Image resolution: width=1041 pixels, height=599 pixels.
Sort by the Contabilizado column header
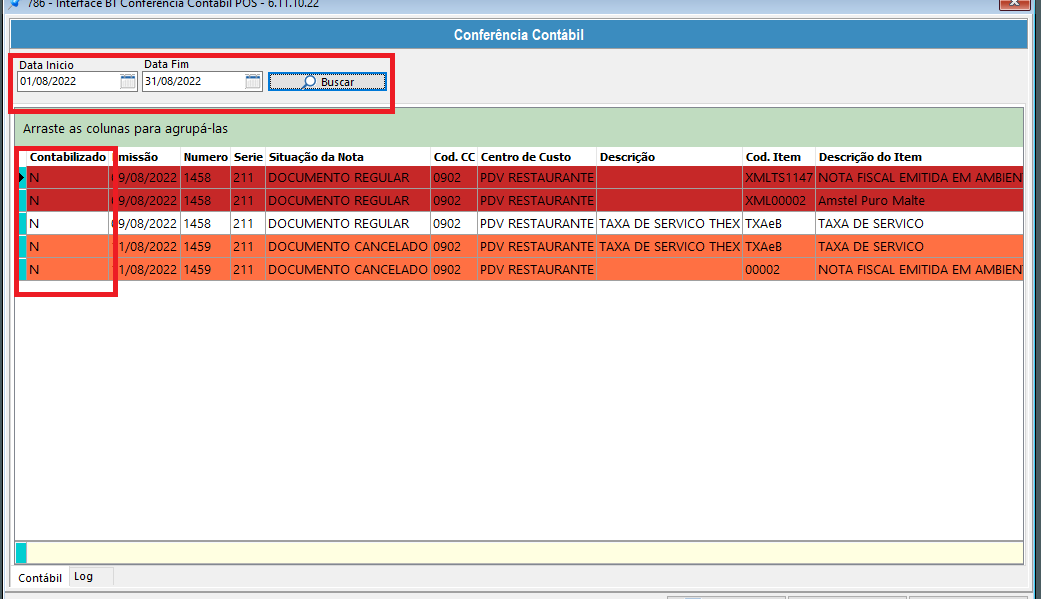67,157
